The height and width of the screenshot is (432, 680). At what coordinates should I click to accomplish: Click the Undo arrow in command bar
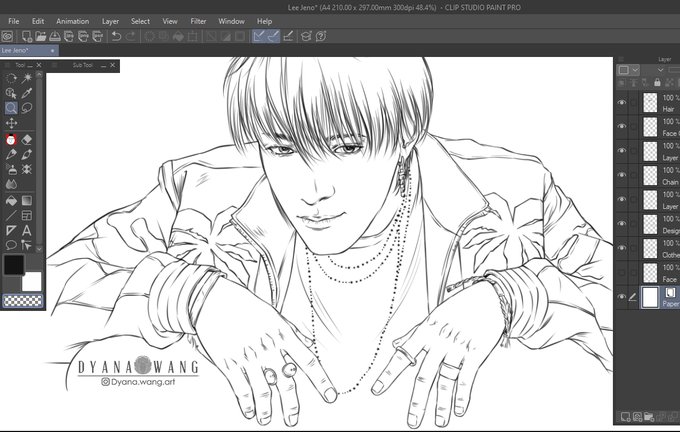pos(116,36)
